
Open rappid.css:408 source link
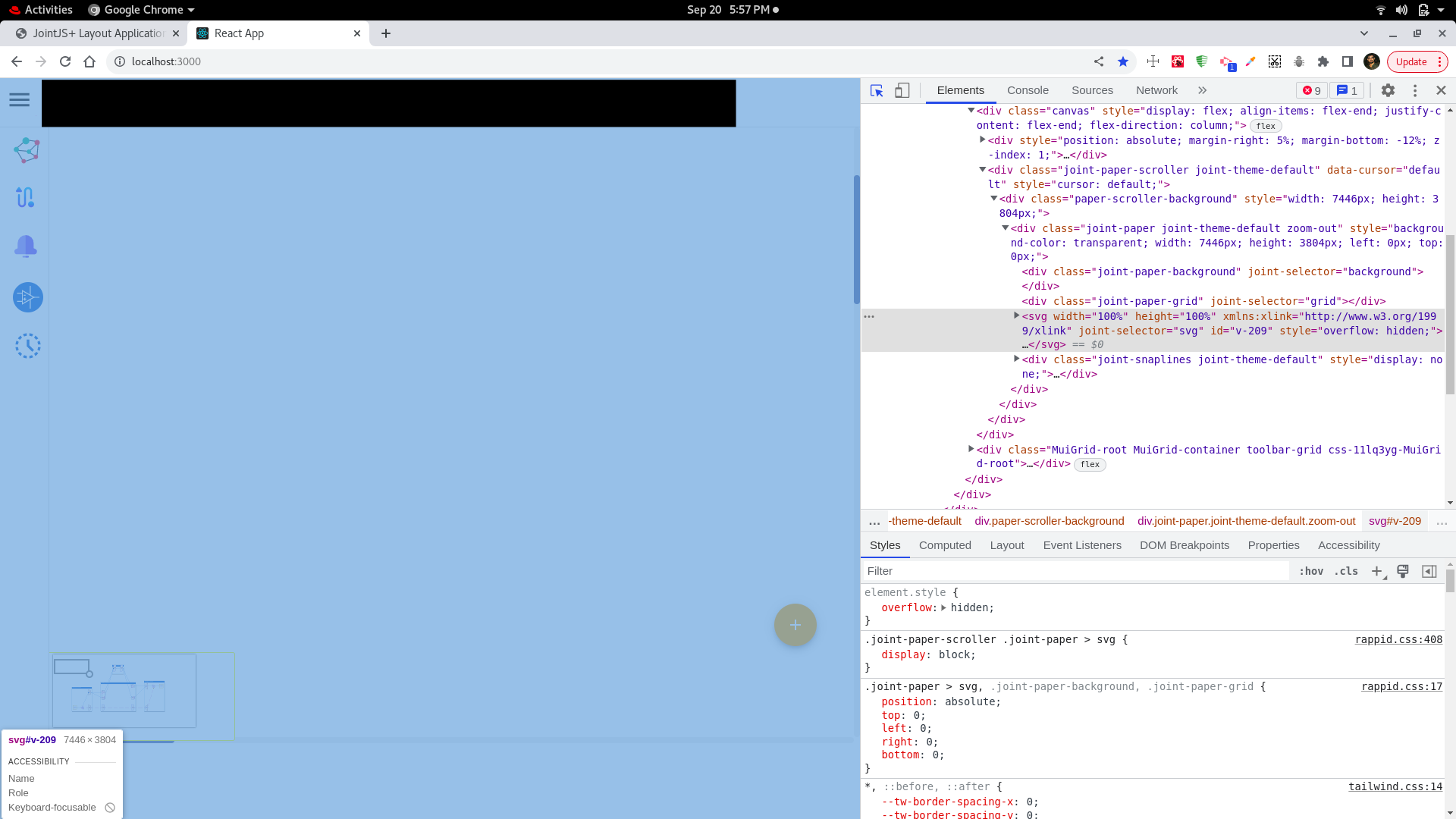[x=1398, y=639]
